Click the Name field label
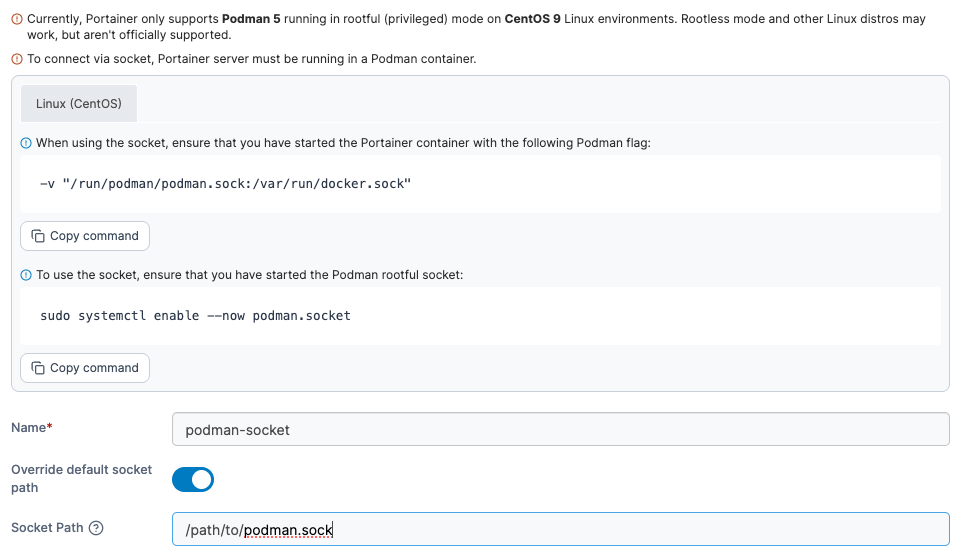 (x=29, y=428)
